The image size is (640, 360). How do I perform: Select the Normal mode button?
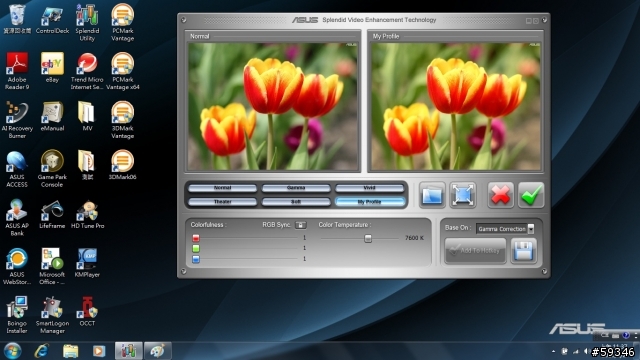pyautogui.click(x=222, y=188)
